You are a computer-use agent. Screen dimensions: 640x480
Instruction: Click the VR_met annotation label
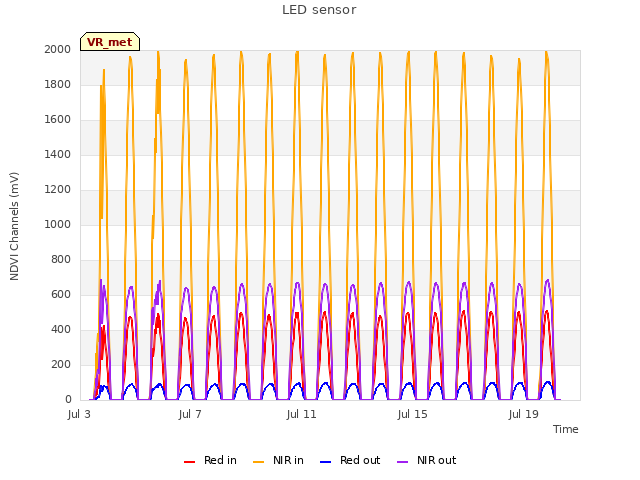(110, 42)
